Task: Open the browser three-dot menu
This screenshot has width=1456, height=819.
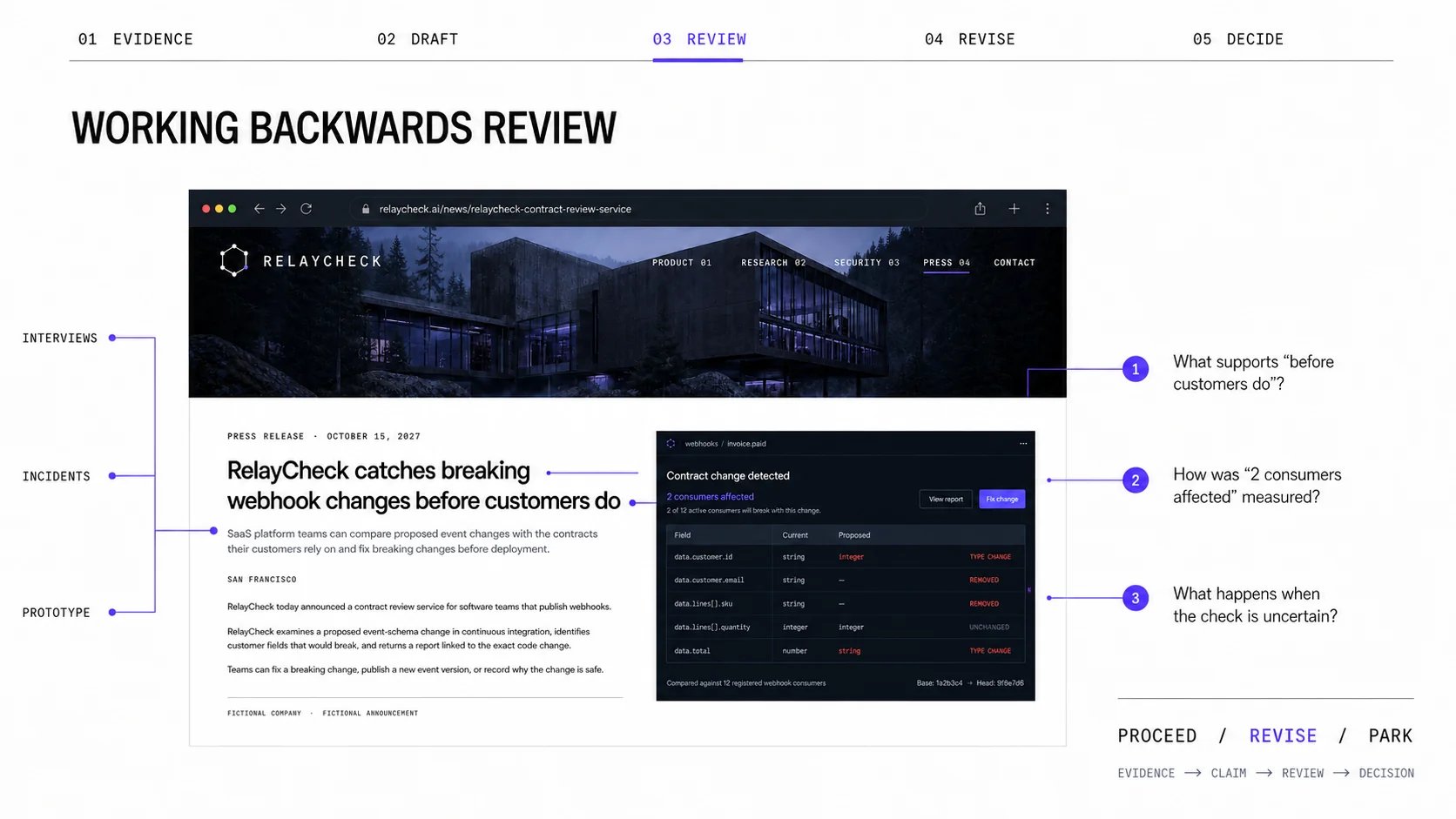Action: coord(1048,209)
